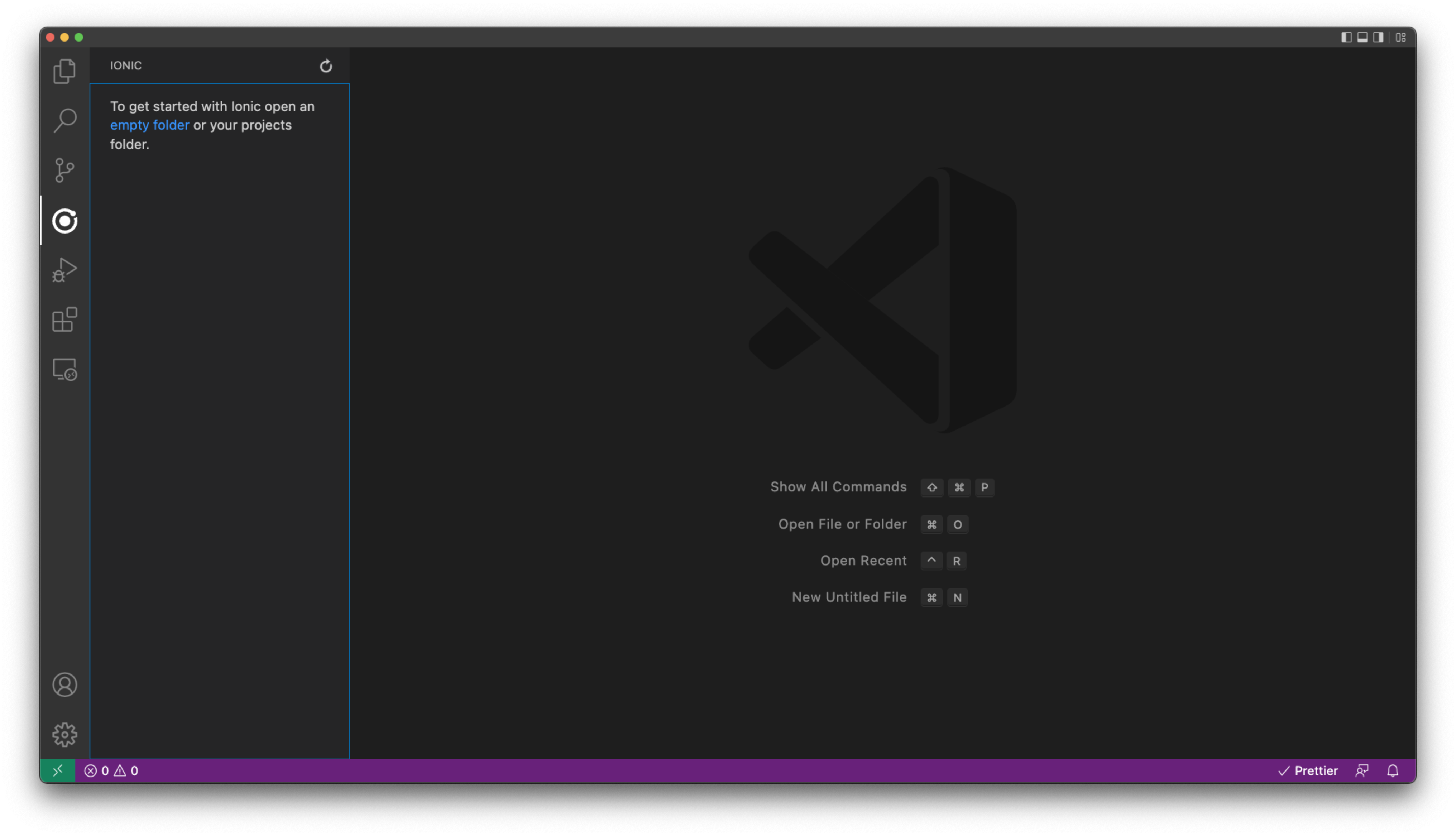1456x836 pixels.
Task: Open the customize layout menu
Action: click(1400, 37)
